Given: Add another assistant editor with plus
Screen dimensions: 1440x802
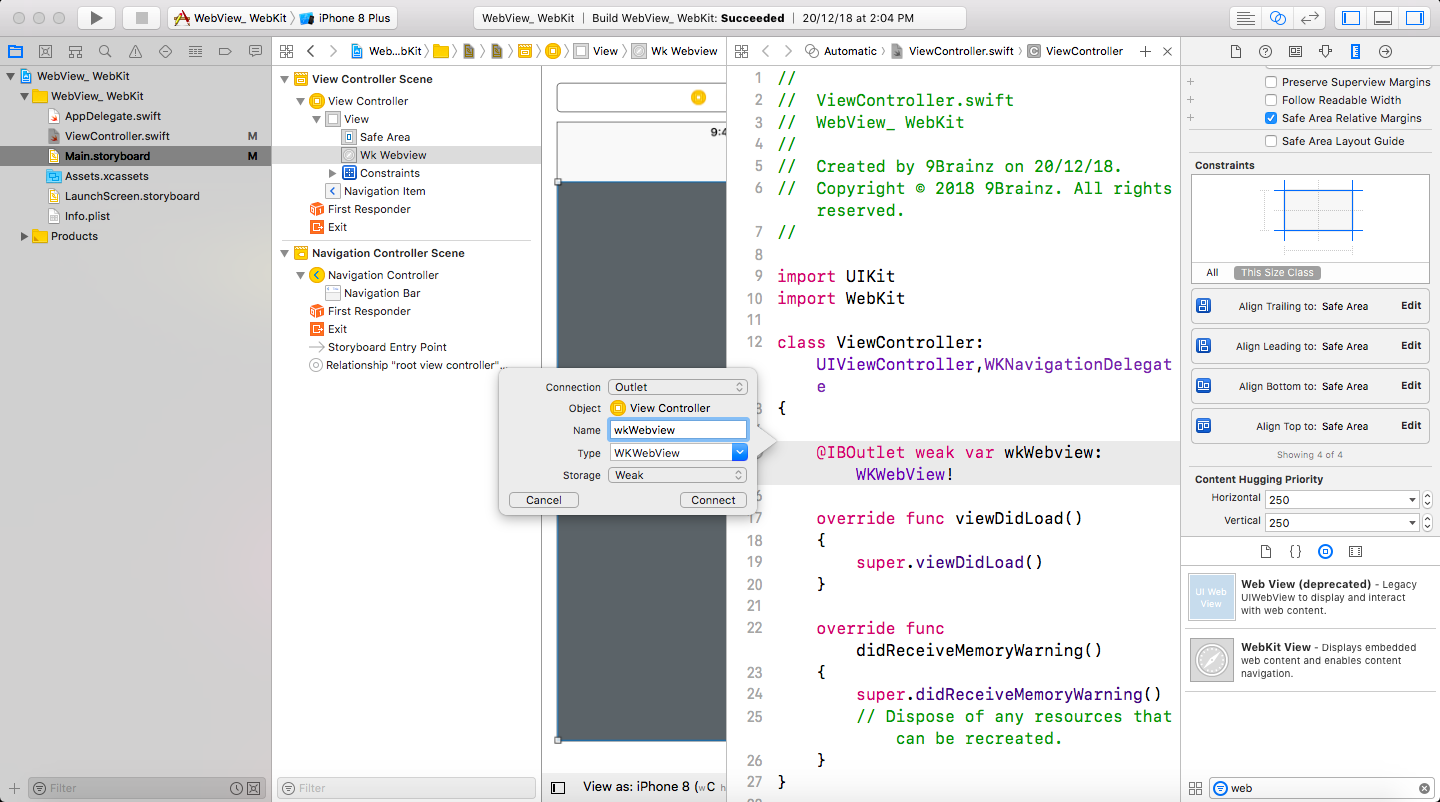Looking at the screenshot, I should (1145, 51).
